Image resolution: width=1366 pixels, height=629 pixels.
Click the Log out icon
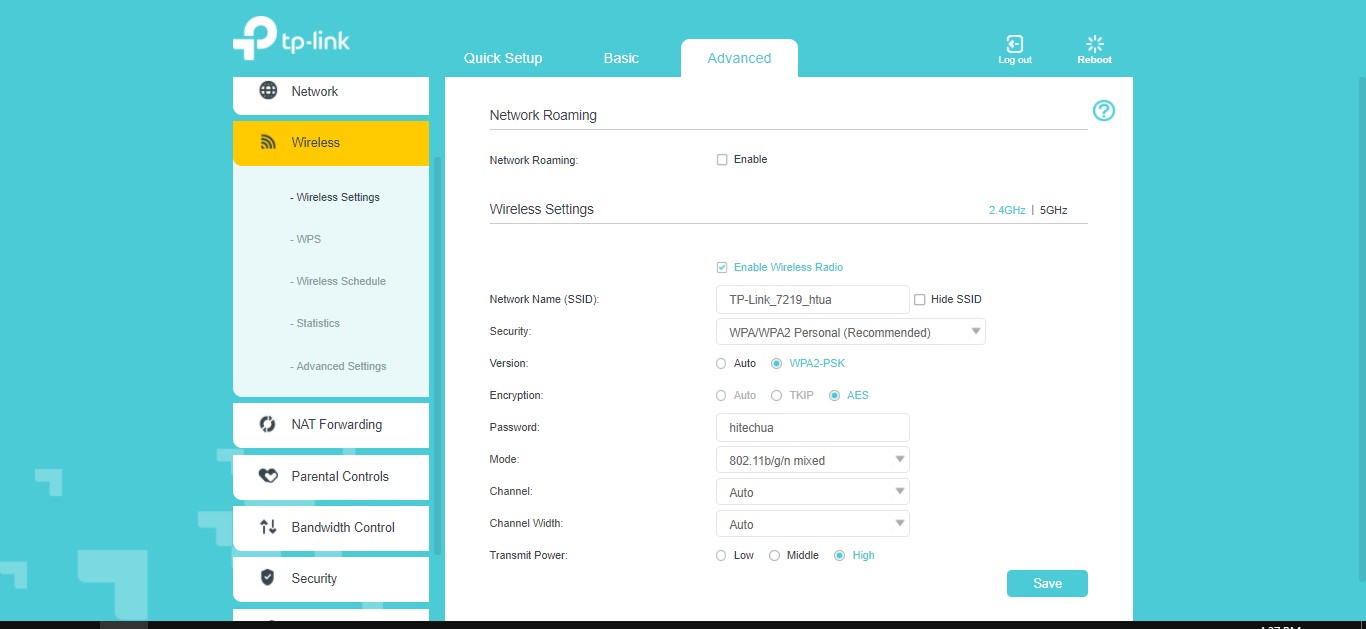pos(1014,44)
